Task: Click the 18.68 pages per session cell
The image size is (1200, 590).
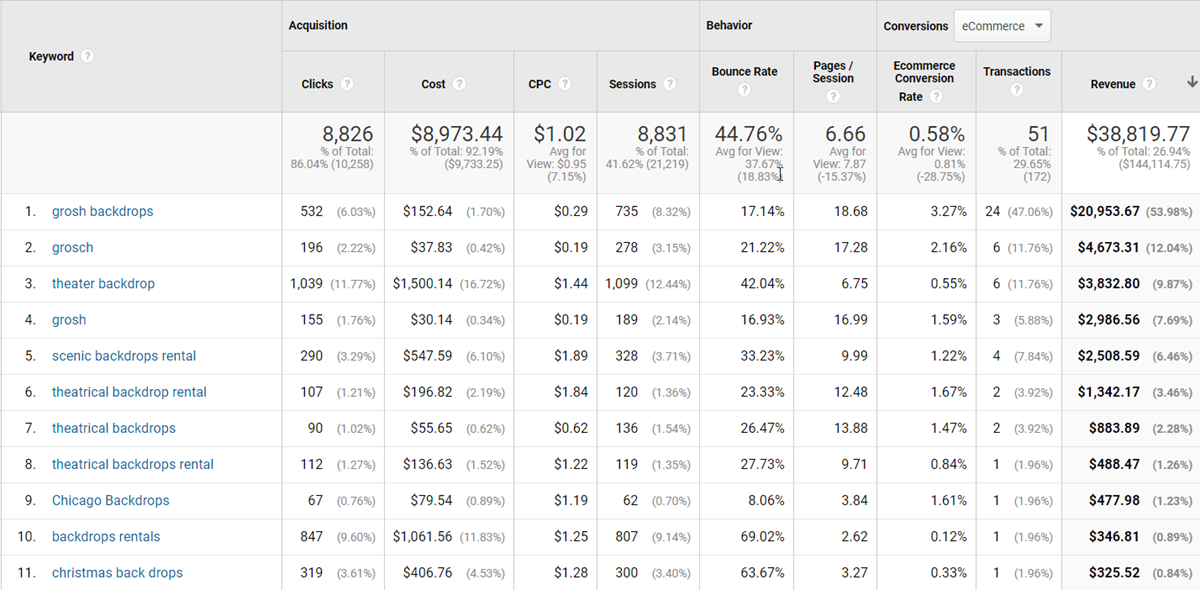Action: pyautogui.click(x=851, y=212)
